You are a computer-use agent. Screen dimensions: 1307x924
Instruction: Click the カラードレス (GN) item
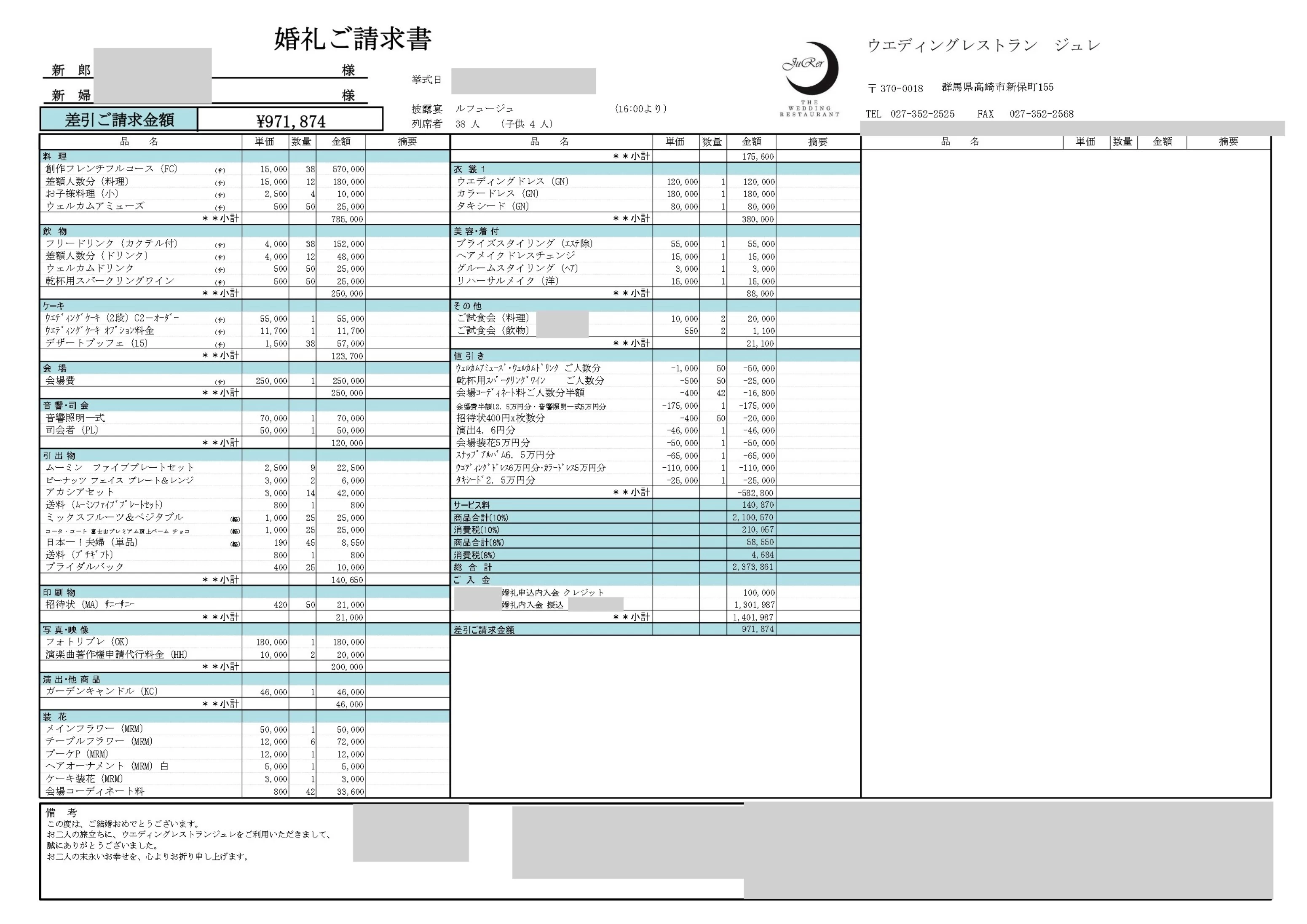[498, 193]
